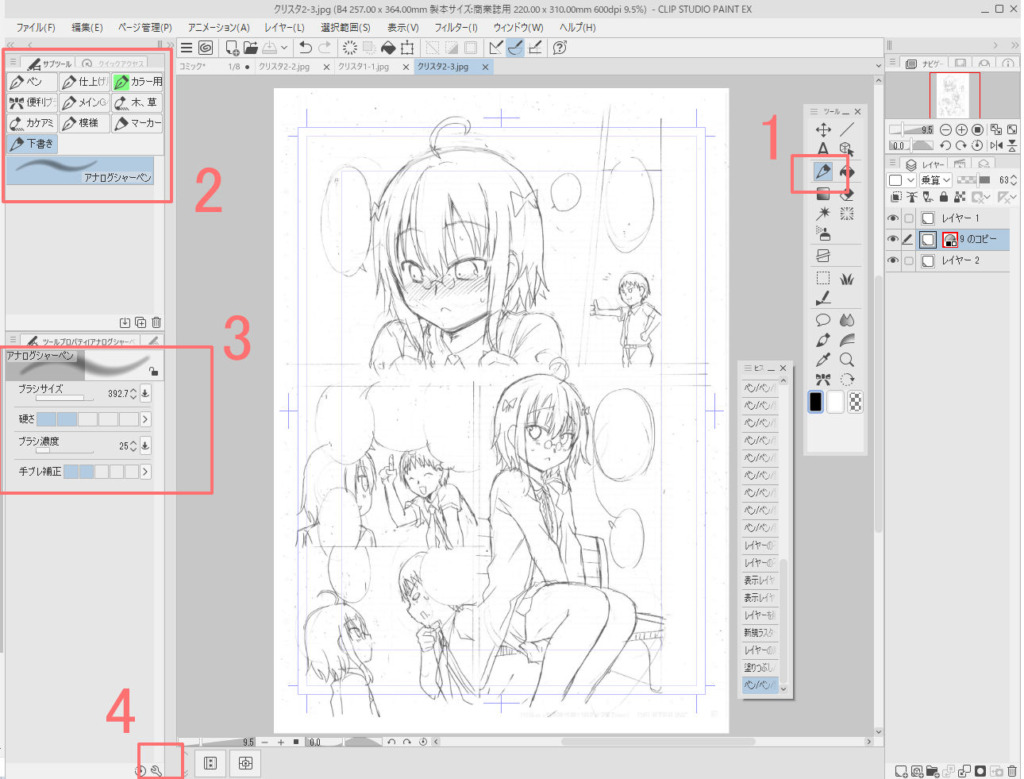This screenshot has width=1024, height=779.
Task: Select the Operation 3D cube tool
Action: pyautogui.click(x=847, y=149)
